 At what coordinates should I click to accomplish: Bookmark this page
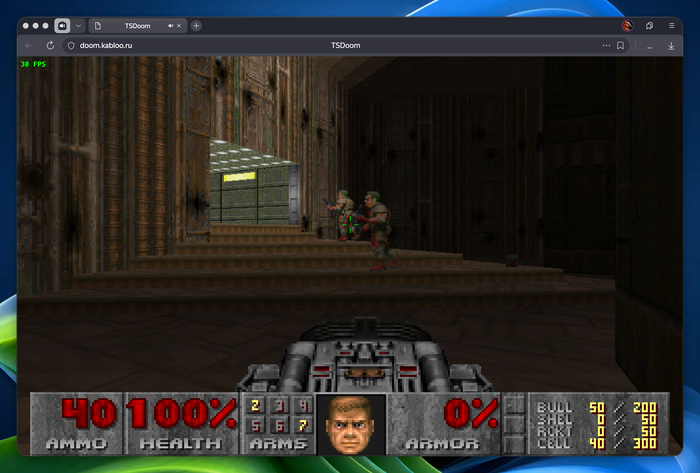[x=621, y=45]
